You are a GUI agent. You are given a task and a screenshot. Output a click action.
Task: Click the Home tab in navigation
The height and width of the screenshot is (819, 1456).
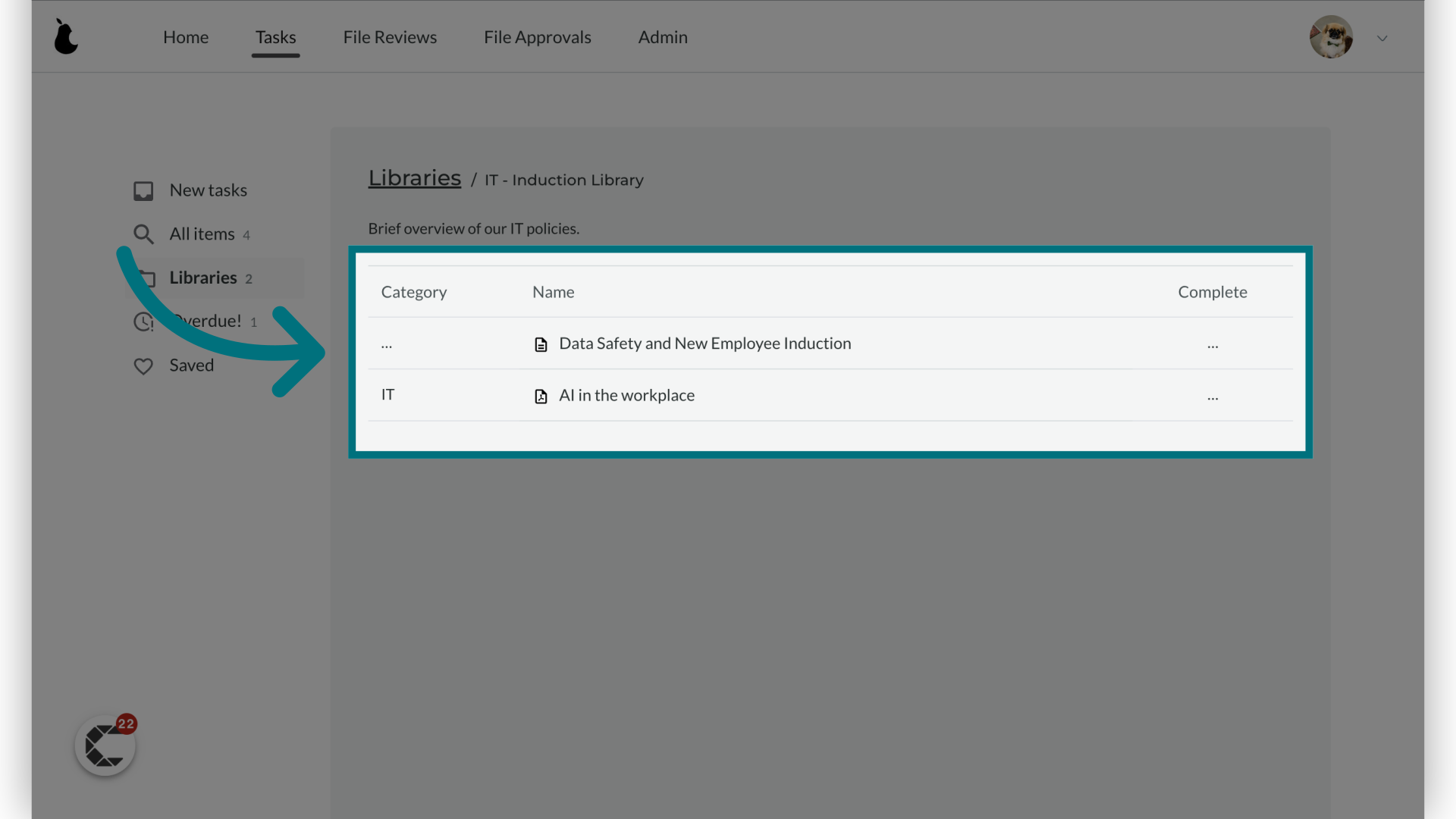tap(186, 37)
